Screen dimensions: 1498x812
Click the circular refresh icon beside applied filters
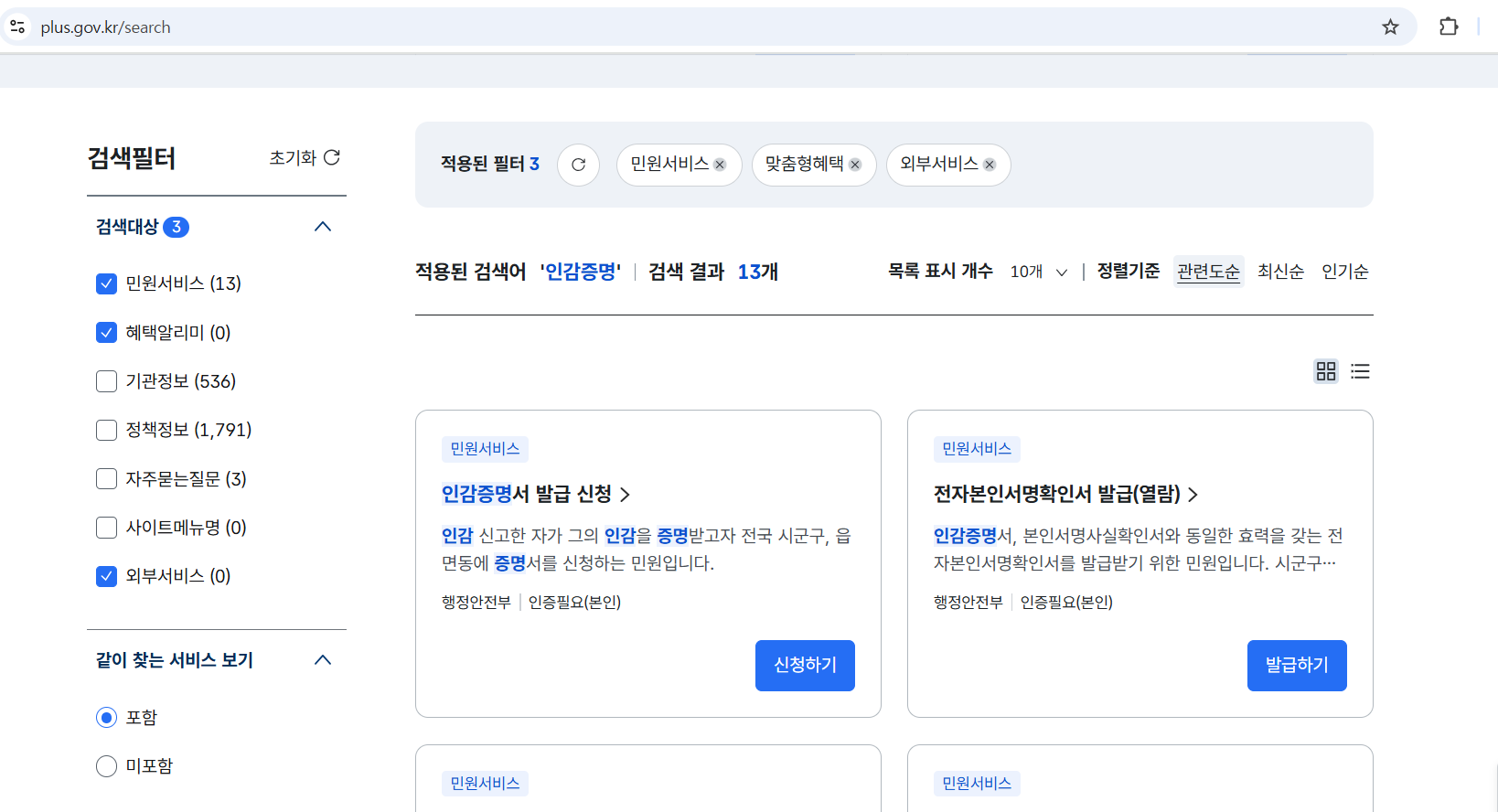578,165
